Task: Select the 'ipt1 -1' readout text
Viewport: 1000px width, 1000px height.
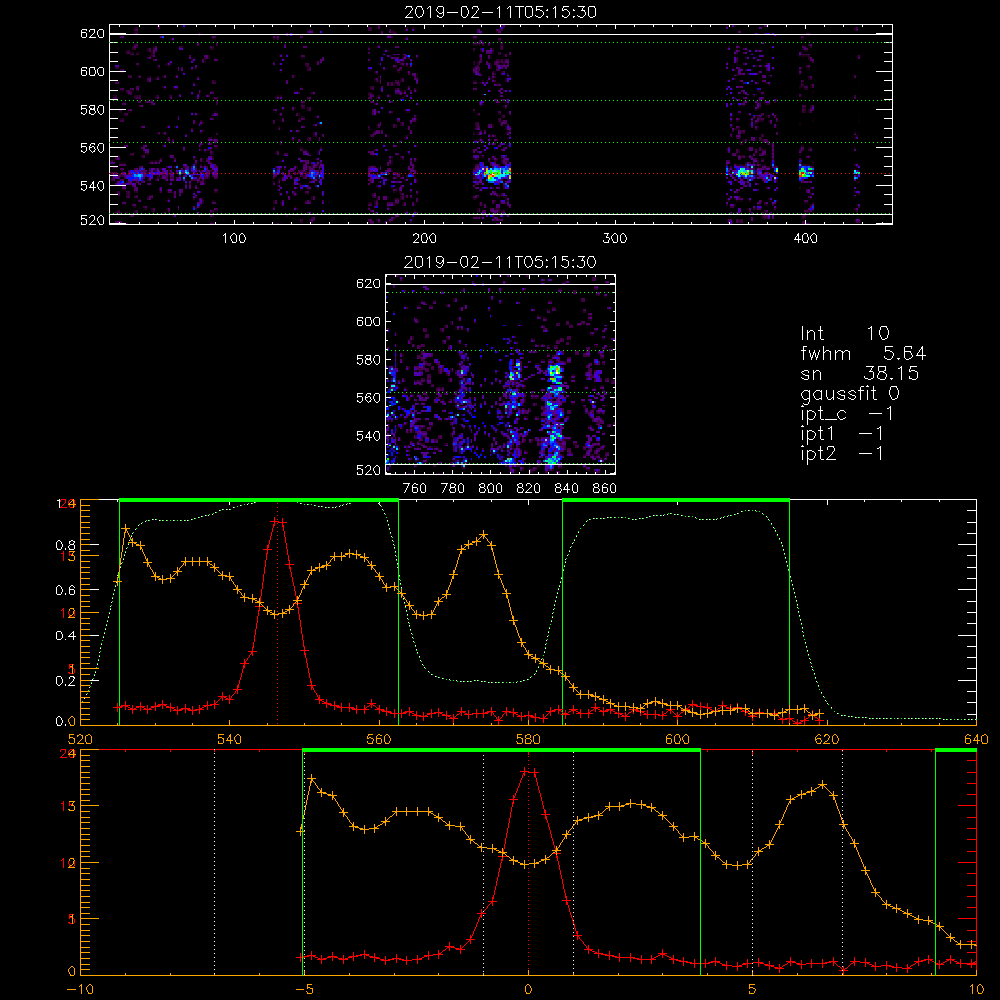Action: click(842, 434)
